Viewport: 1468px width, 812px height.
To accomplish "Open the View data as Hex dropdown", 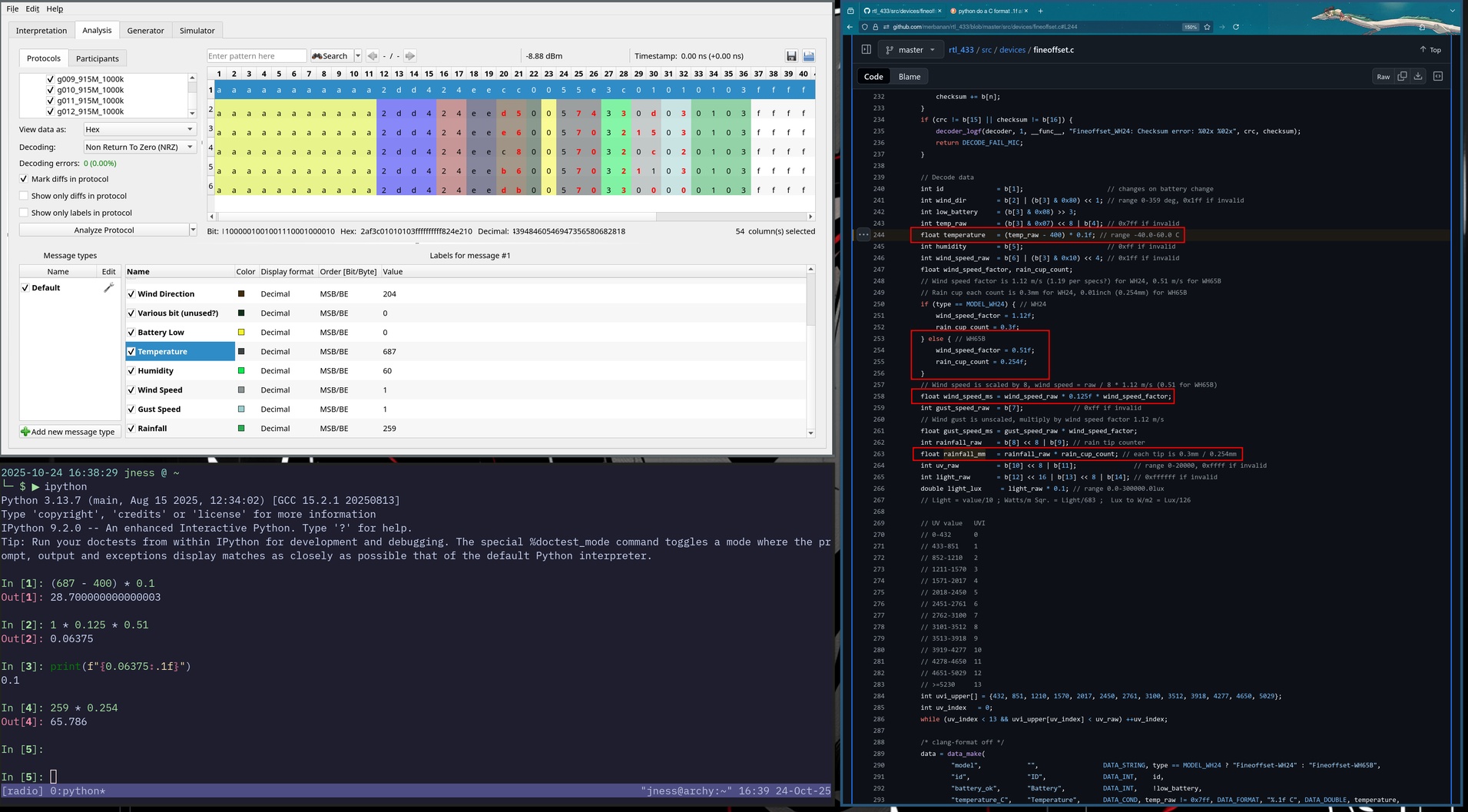I will pos(140,129).
